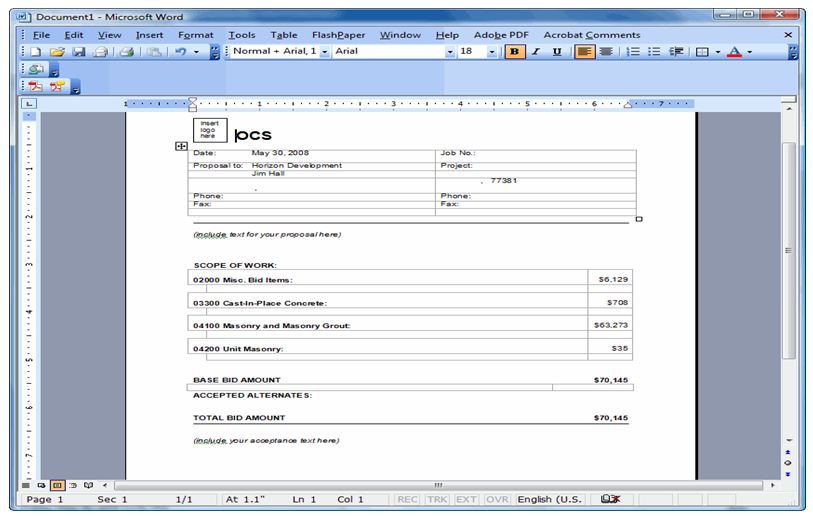This screenshot has height=516, width=813.
Task: Open the FlashPaper menu
Action: tap(338, 34)
